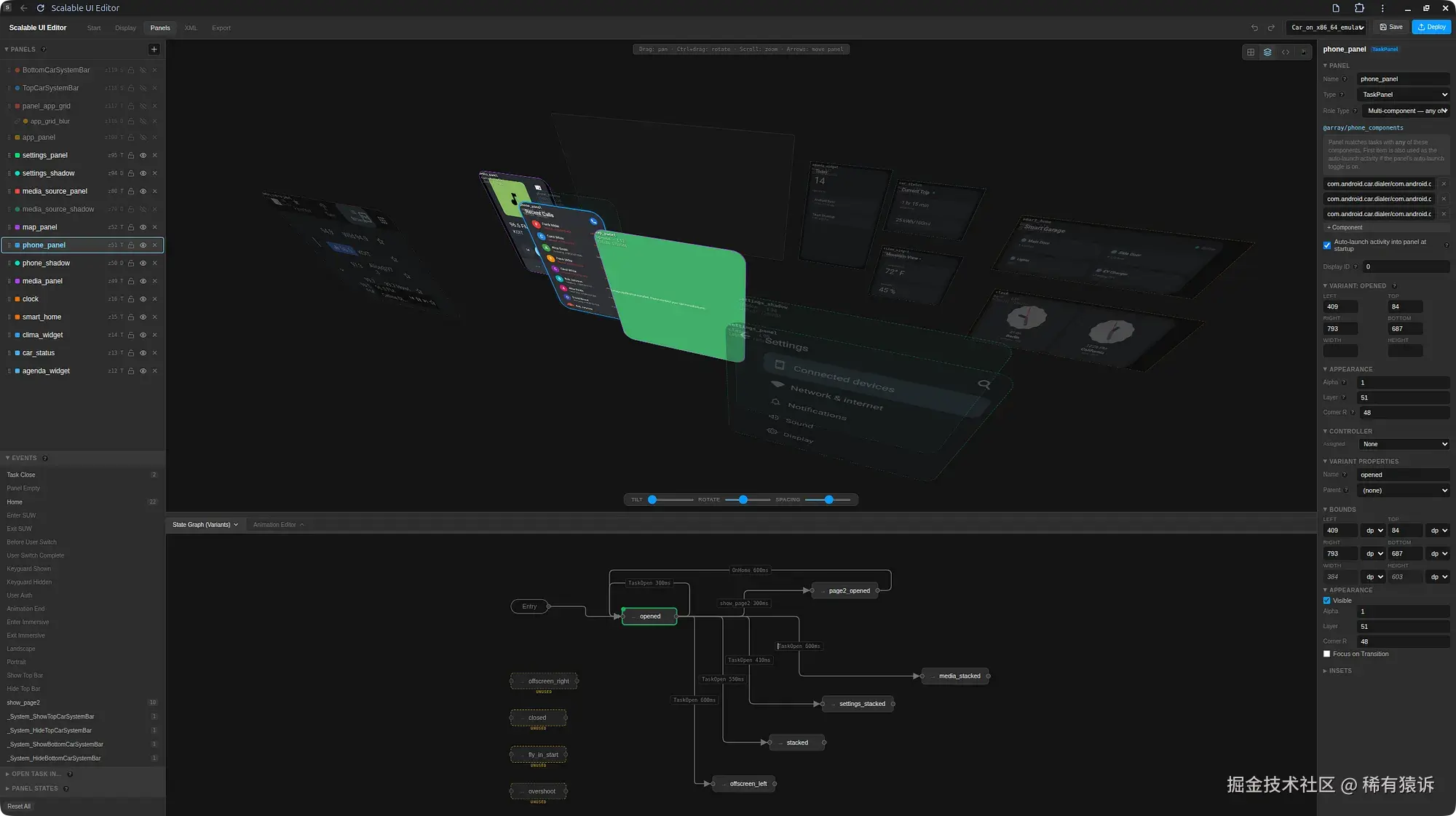Screen dimensions: 1456x816
Task: Open the Parent (none) dropdown
Action: click(x=1404, y=491)
